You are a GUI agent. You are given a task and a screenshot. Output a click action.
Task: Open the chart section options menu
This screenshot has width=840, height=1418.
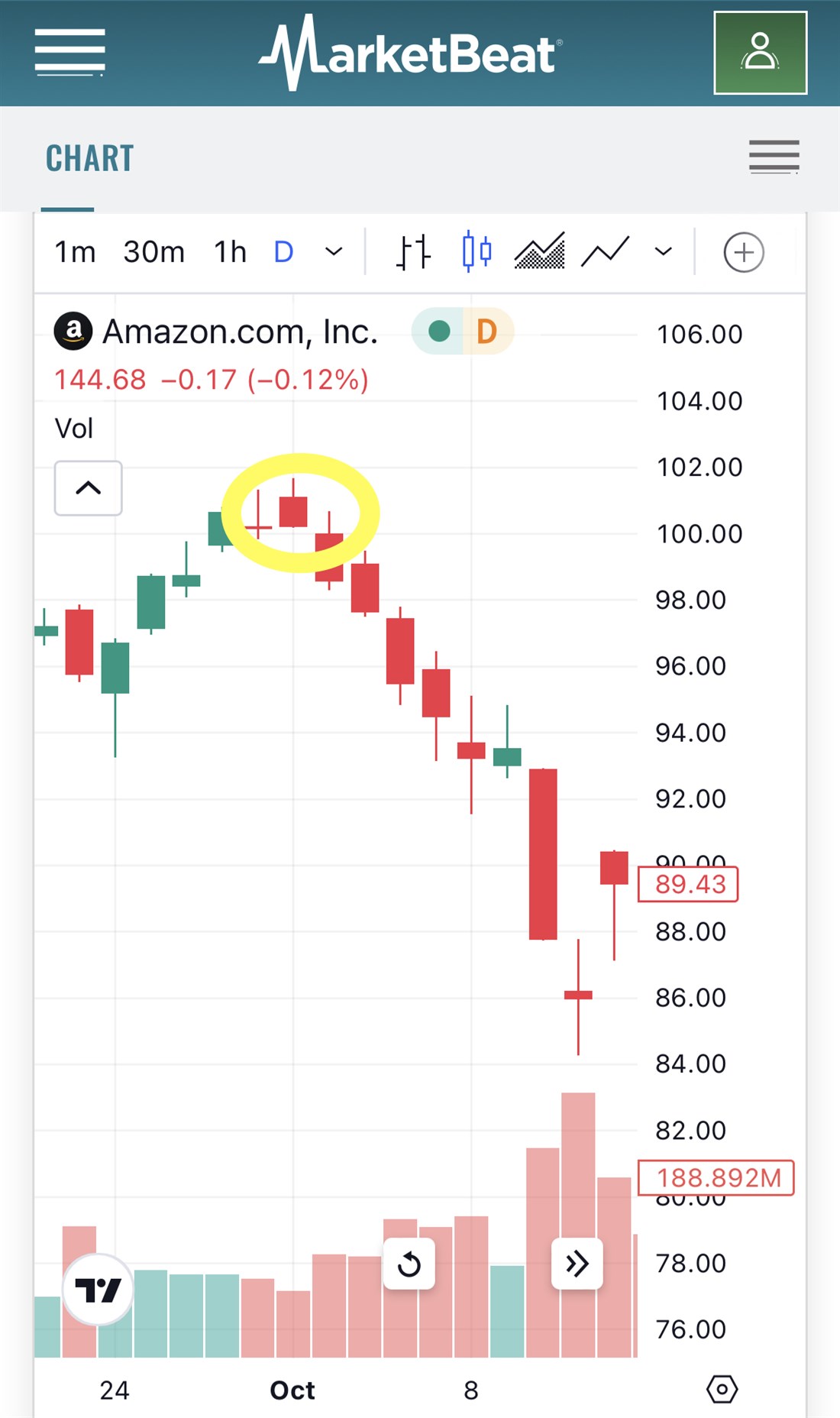tap(774, 157)
